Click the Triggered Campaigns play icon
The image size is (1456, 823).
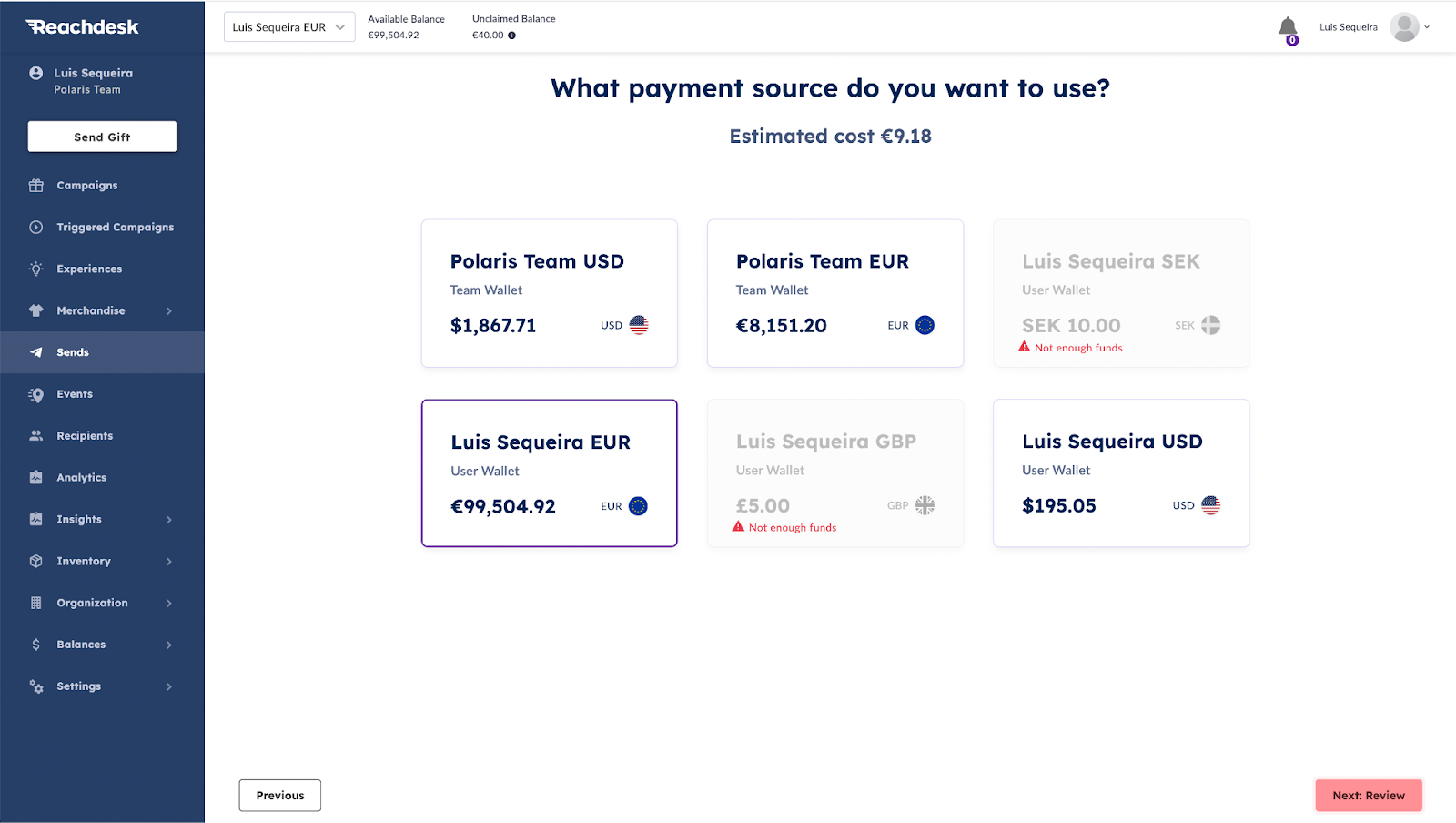pos(36,228)
